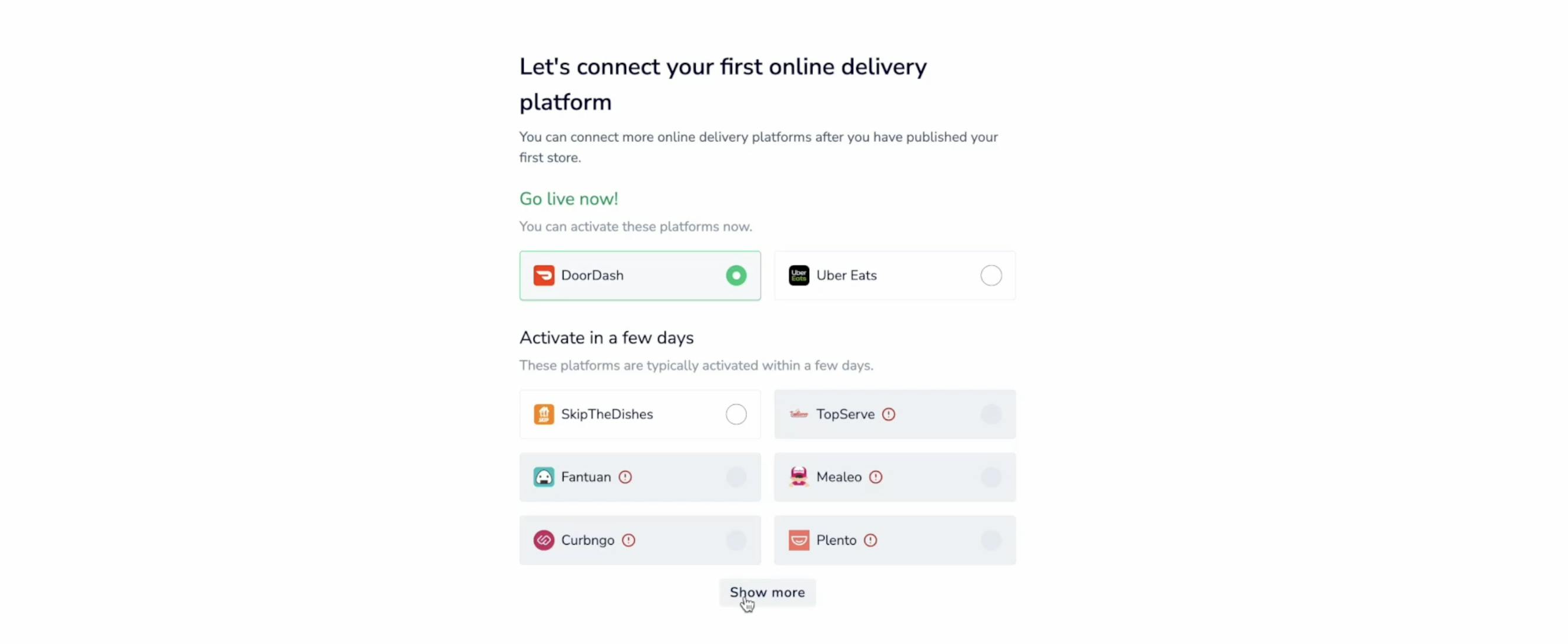This screenshot has height=644, width=1568.
Task: Click the Fantuan logo icon
Action: (544, 477)
